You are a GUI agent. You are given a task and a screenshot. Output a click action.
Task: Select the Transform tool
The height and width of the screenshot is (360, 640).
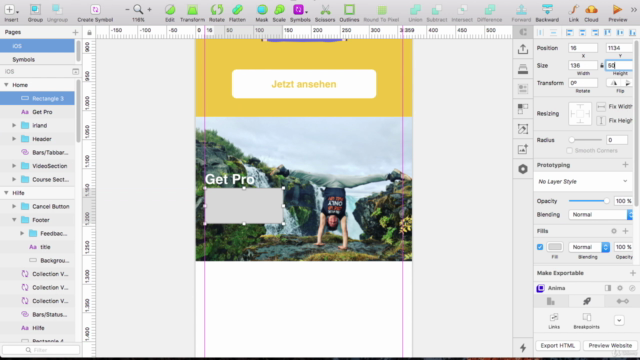pyautogui.click(x=192, y=9)
